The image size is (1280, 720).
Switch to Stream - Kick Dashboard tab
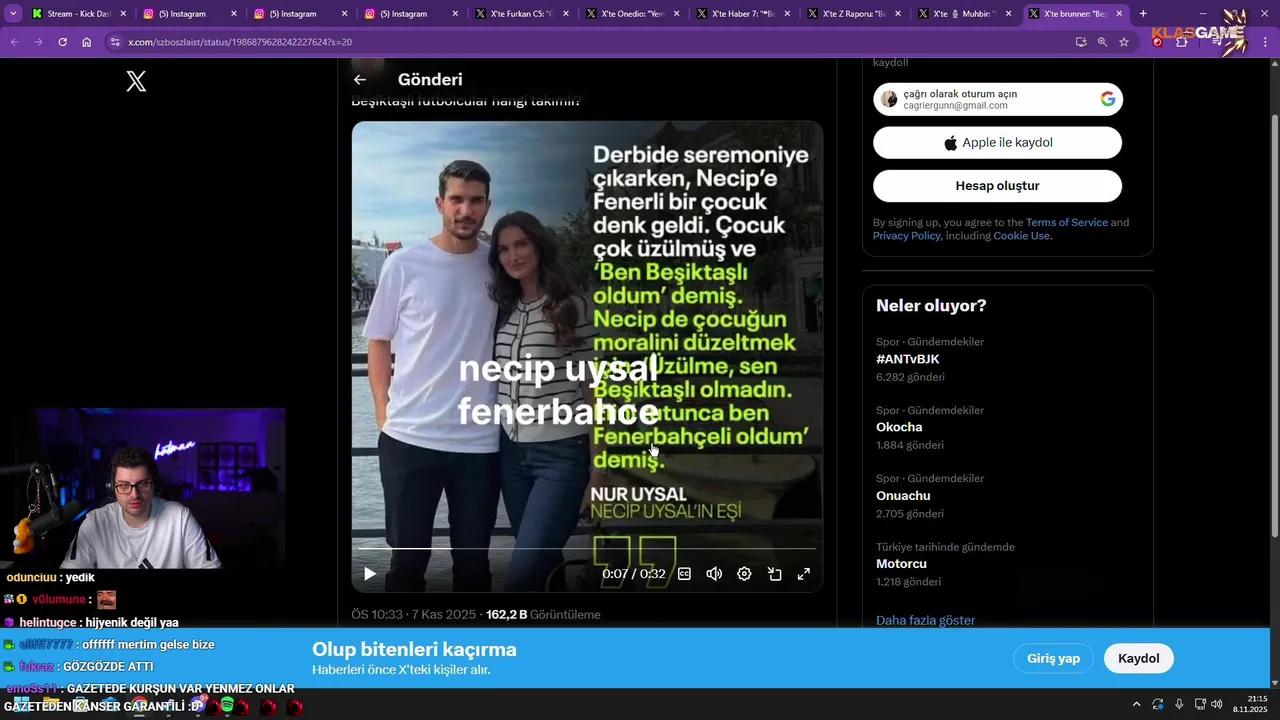click(x=78, y=14)
